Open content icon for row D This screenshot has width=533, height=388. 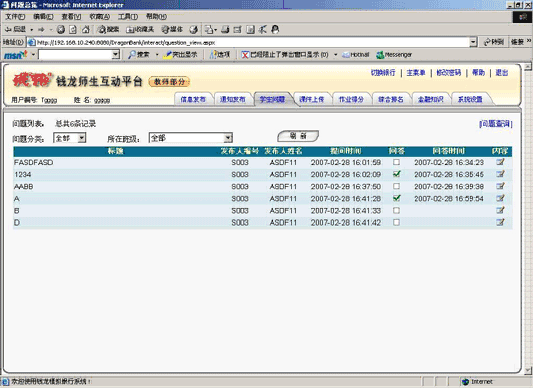click(500, 222)
